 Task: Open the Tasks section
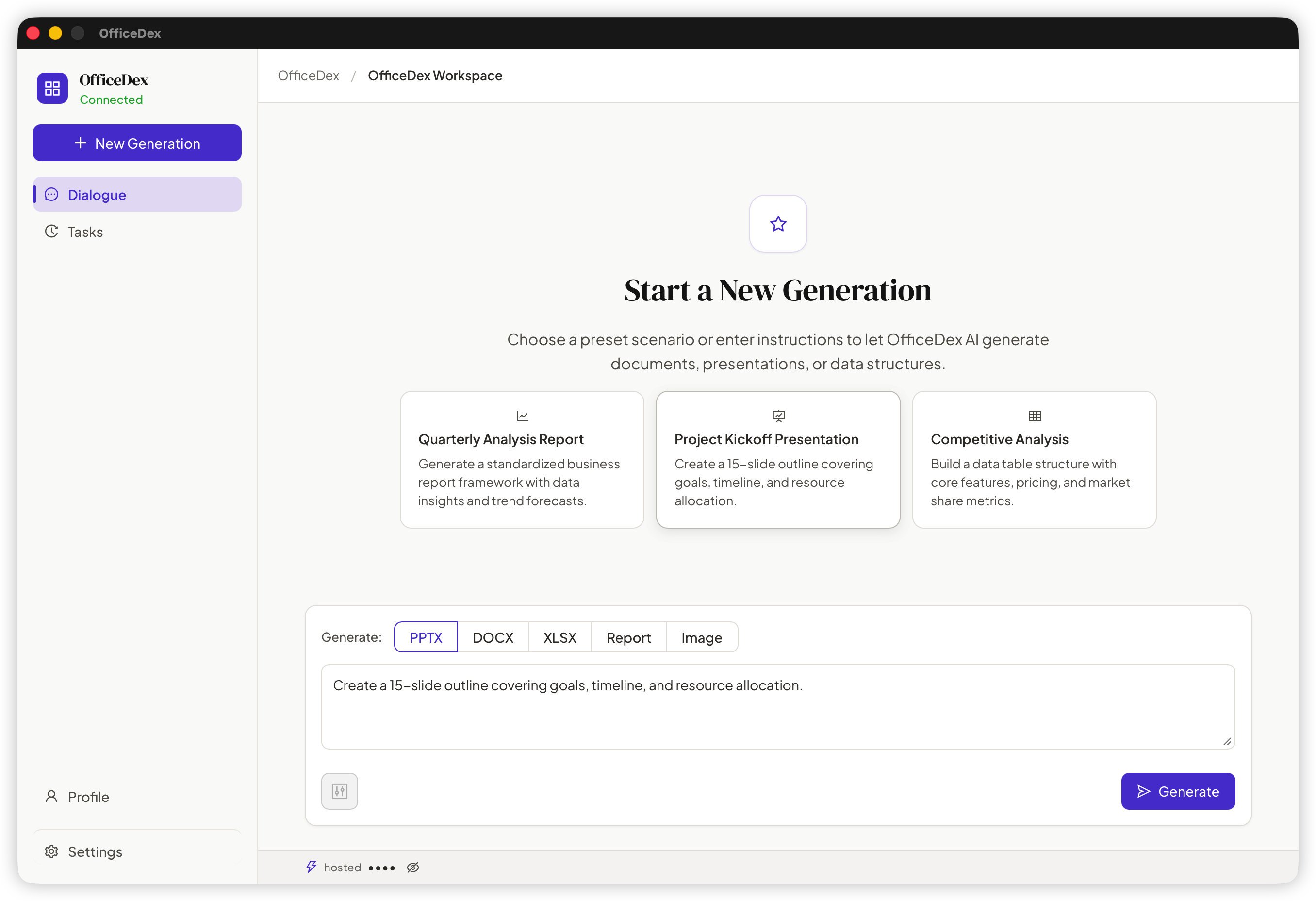[137, 231]
